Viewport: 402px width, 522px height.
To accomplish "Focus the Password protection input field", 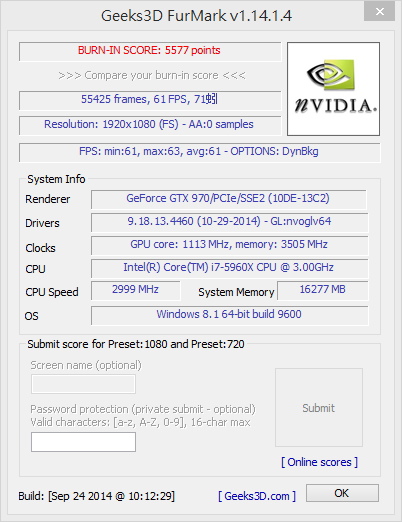I will (83, 442).
